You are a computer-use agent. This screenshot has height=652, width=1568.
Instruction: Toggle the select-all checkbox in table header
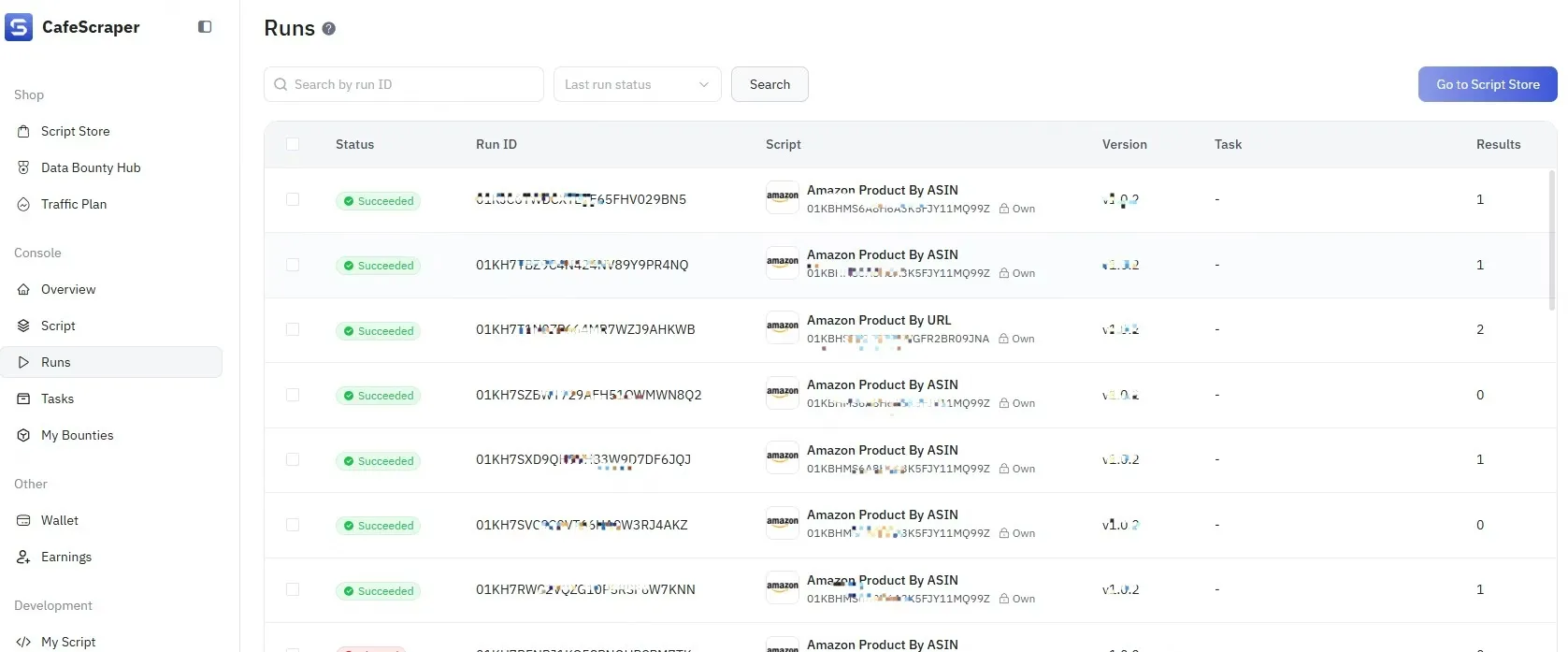(293, 145)
